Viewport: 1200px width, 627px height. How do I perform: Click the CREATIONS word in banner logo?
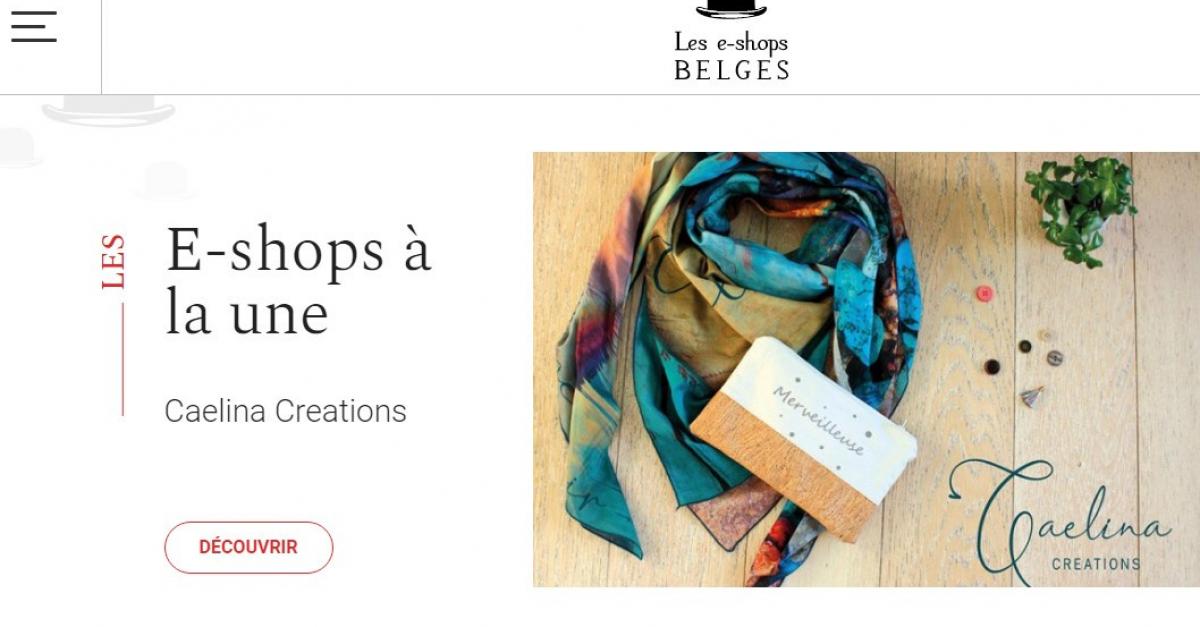tap(1095, 564)
